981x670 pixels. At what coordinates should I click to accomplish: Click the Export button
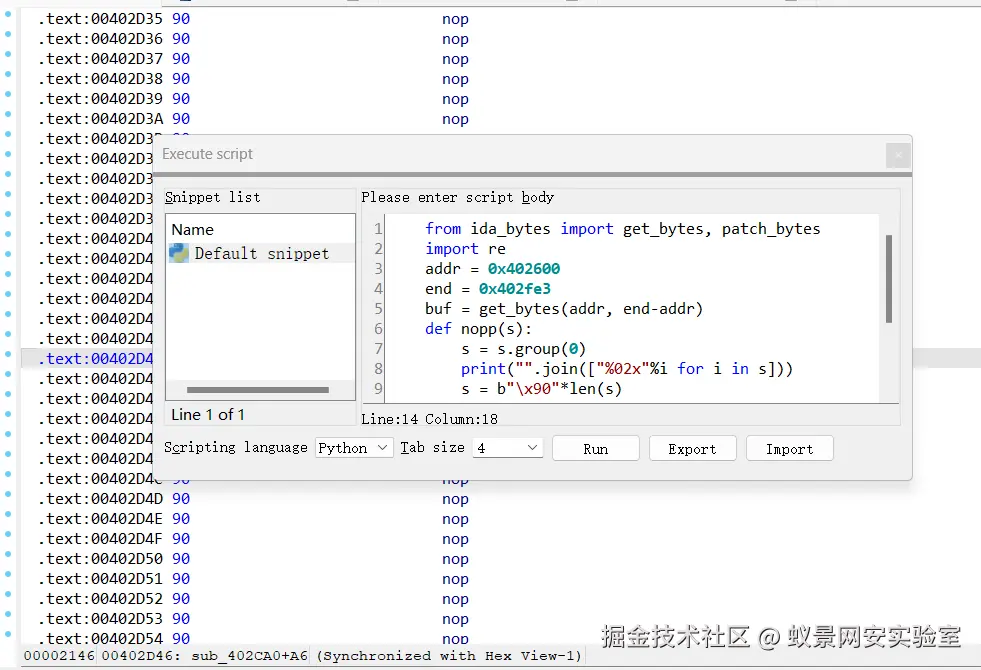point(693,449)
